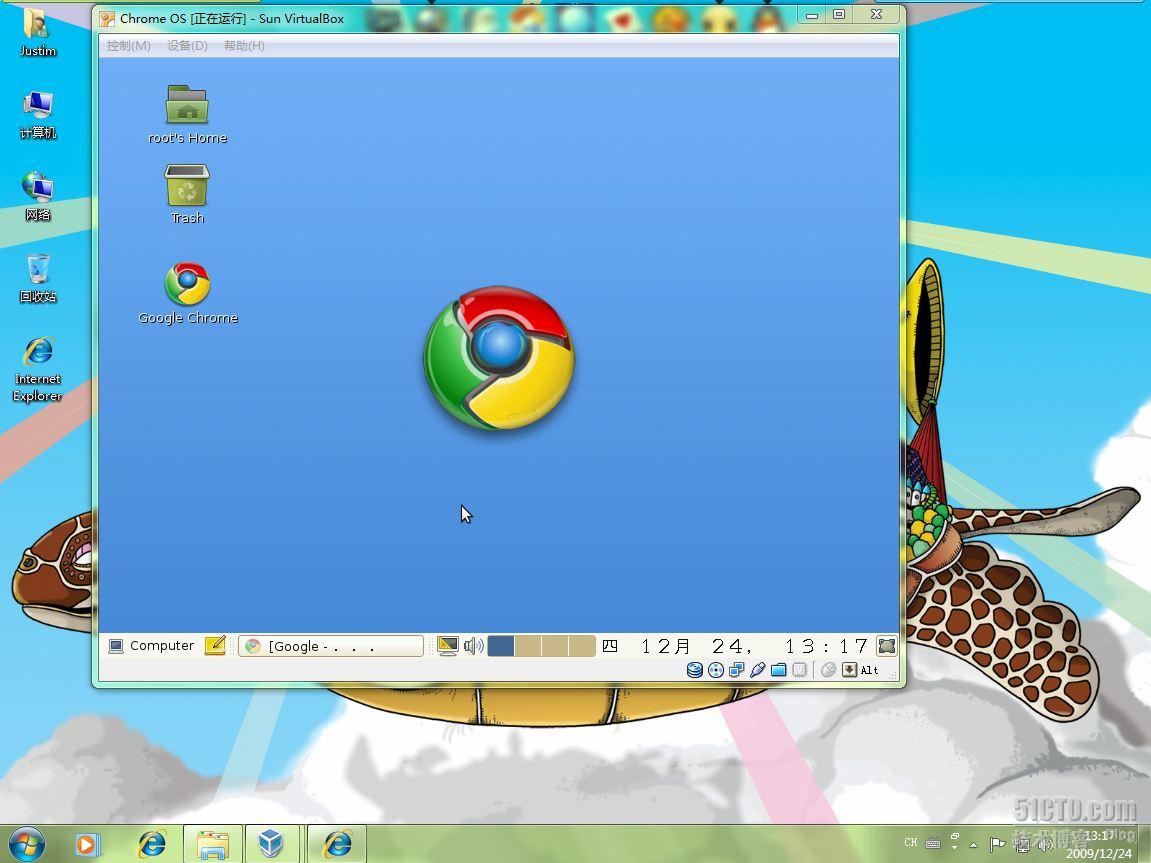Open Windows Explorer from the taskbar

tap(212, 844)
